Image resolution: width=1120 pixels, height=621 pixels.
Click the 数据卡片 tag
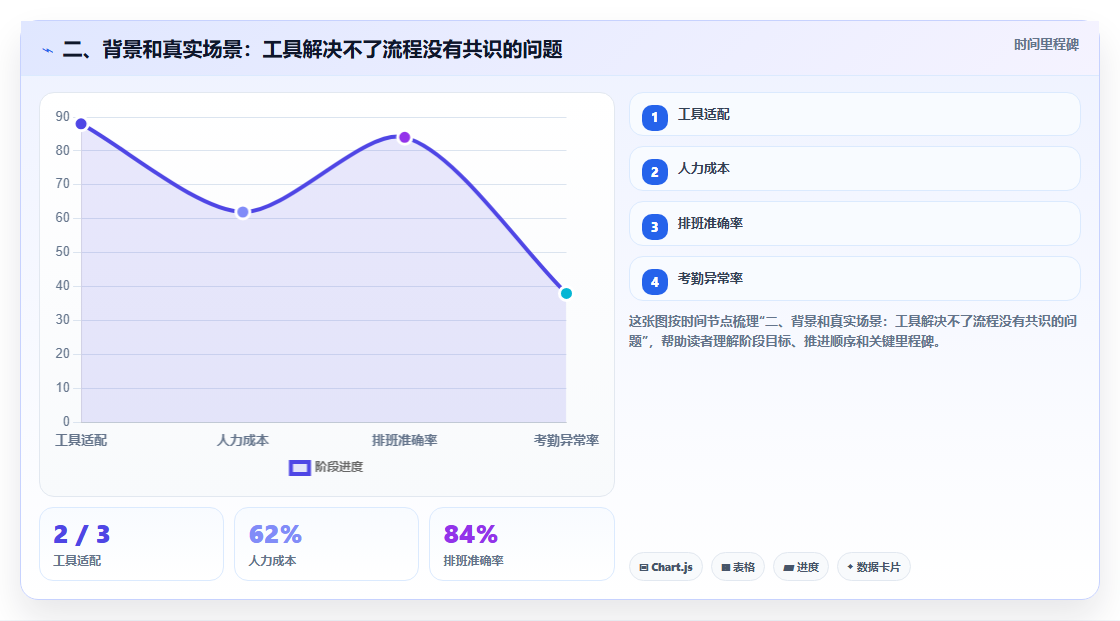tap(874, 567)
